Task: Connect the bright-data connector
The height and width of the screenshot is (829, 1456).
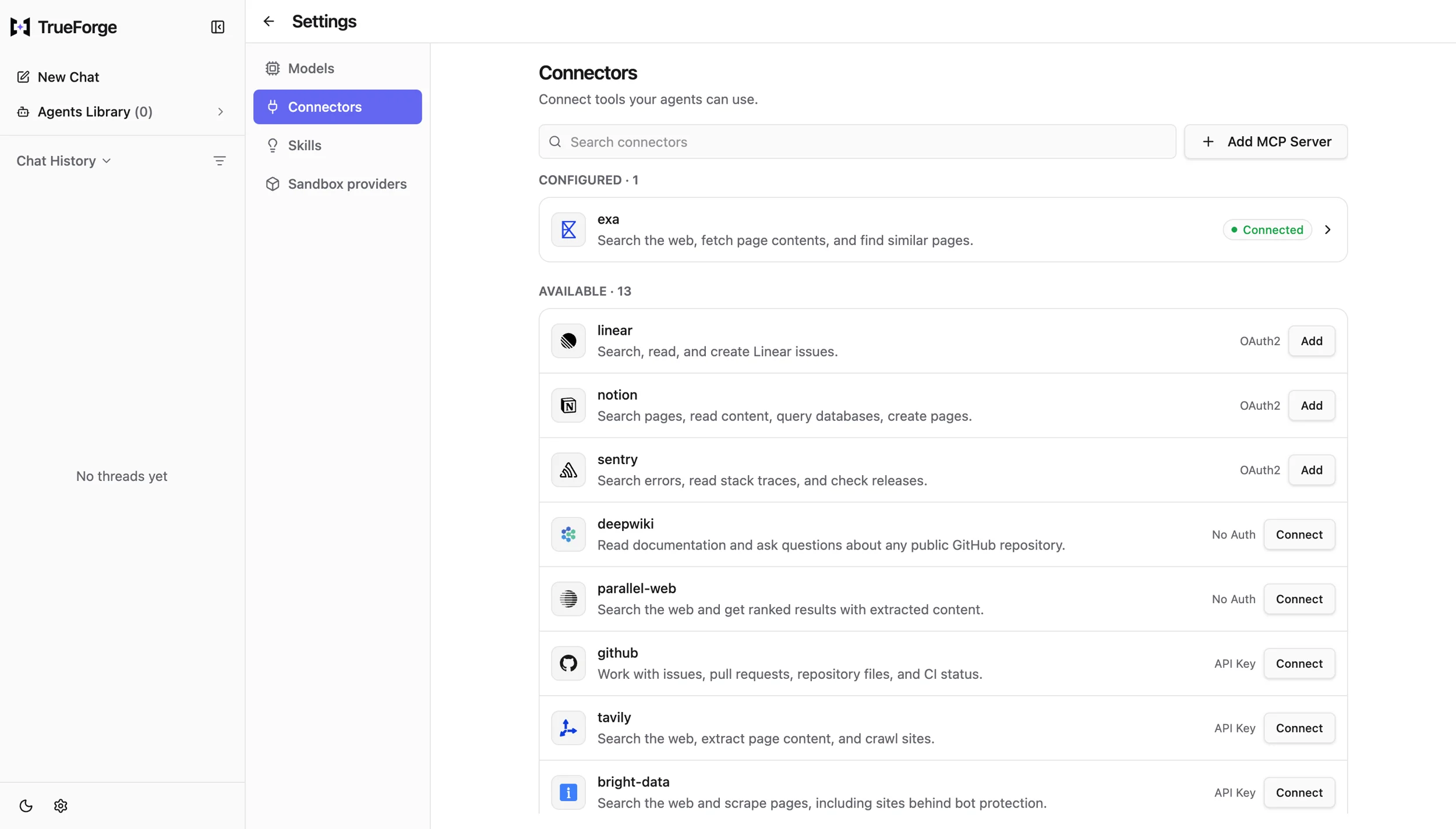Action: pos(1299,792)
